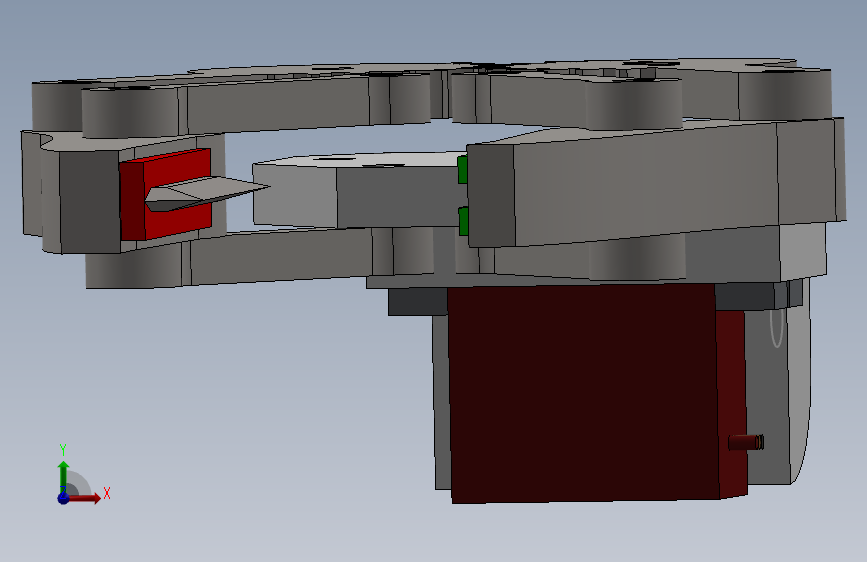
Task: Pick the small red pin on motor side
Action: [746, 442]
